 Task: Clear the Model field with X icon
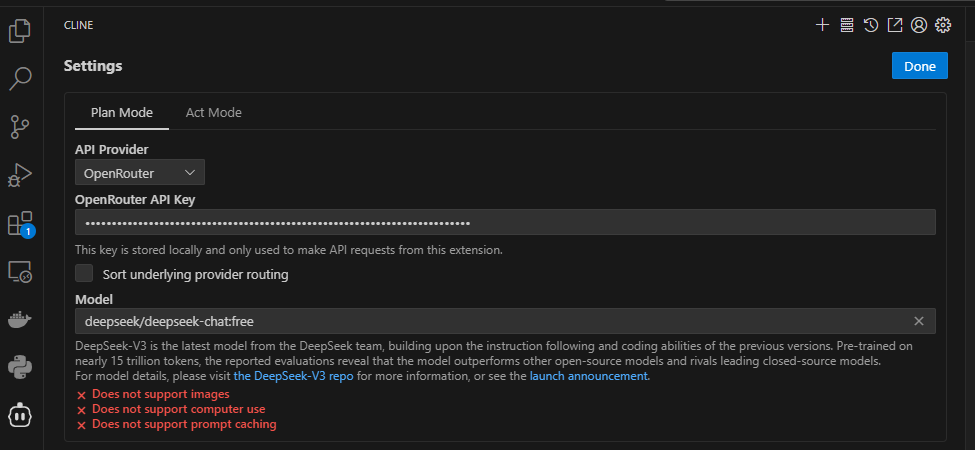point(919,321)
